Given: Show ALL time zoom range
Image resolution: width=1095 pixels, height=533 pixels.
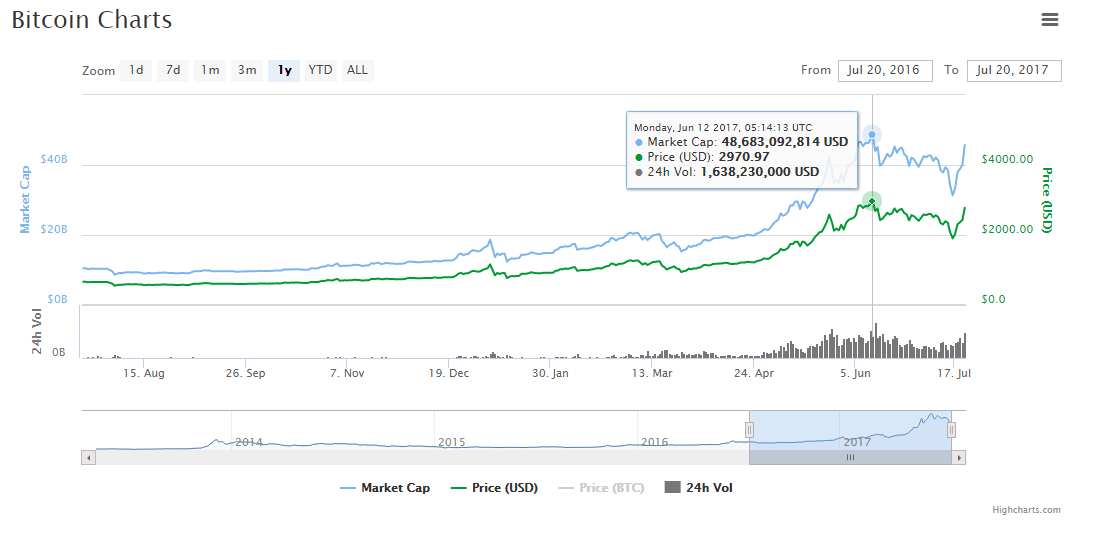Looking at the screenshot, I should coord(358,71).
